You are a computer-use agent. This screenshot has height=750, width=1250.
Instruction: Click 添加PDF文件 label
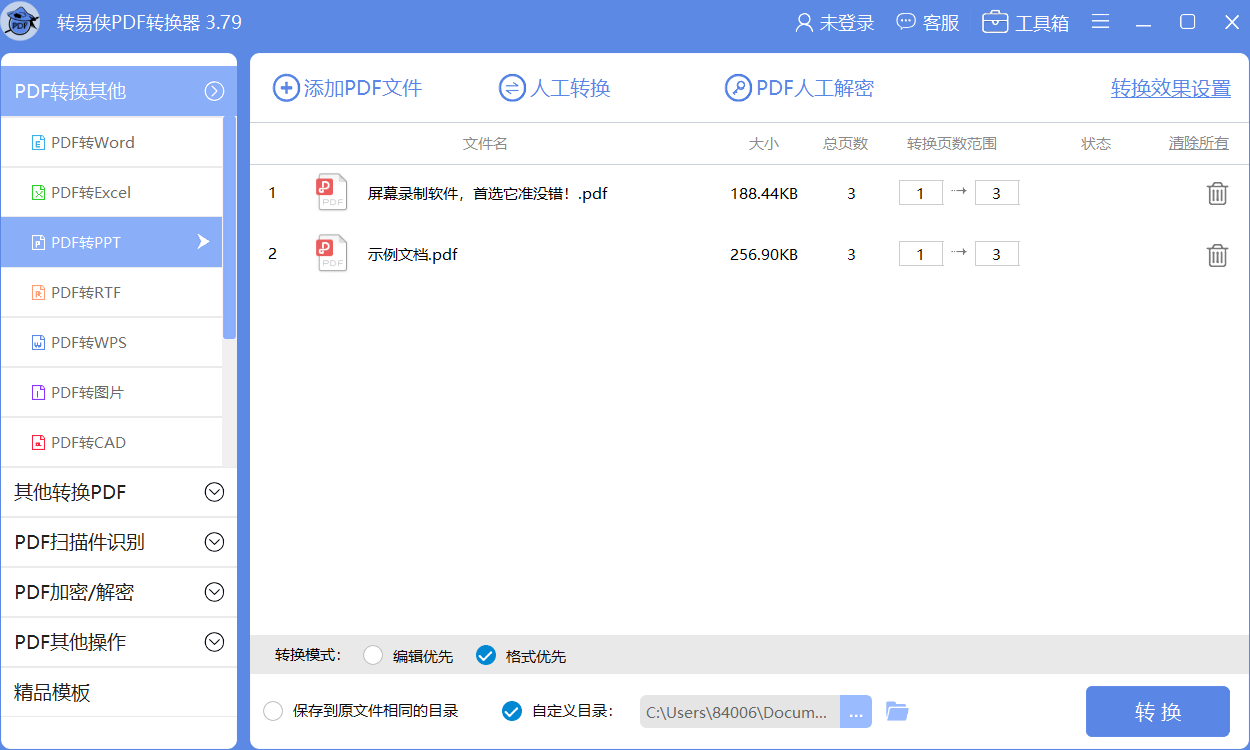[363, 88]
